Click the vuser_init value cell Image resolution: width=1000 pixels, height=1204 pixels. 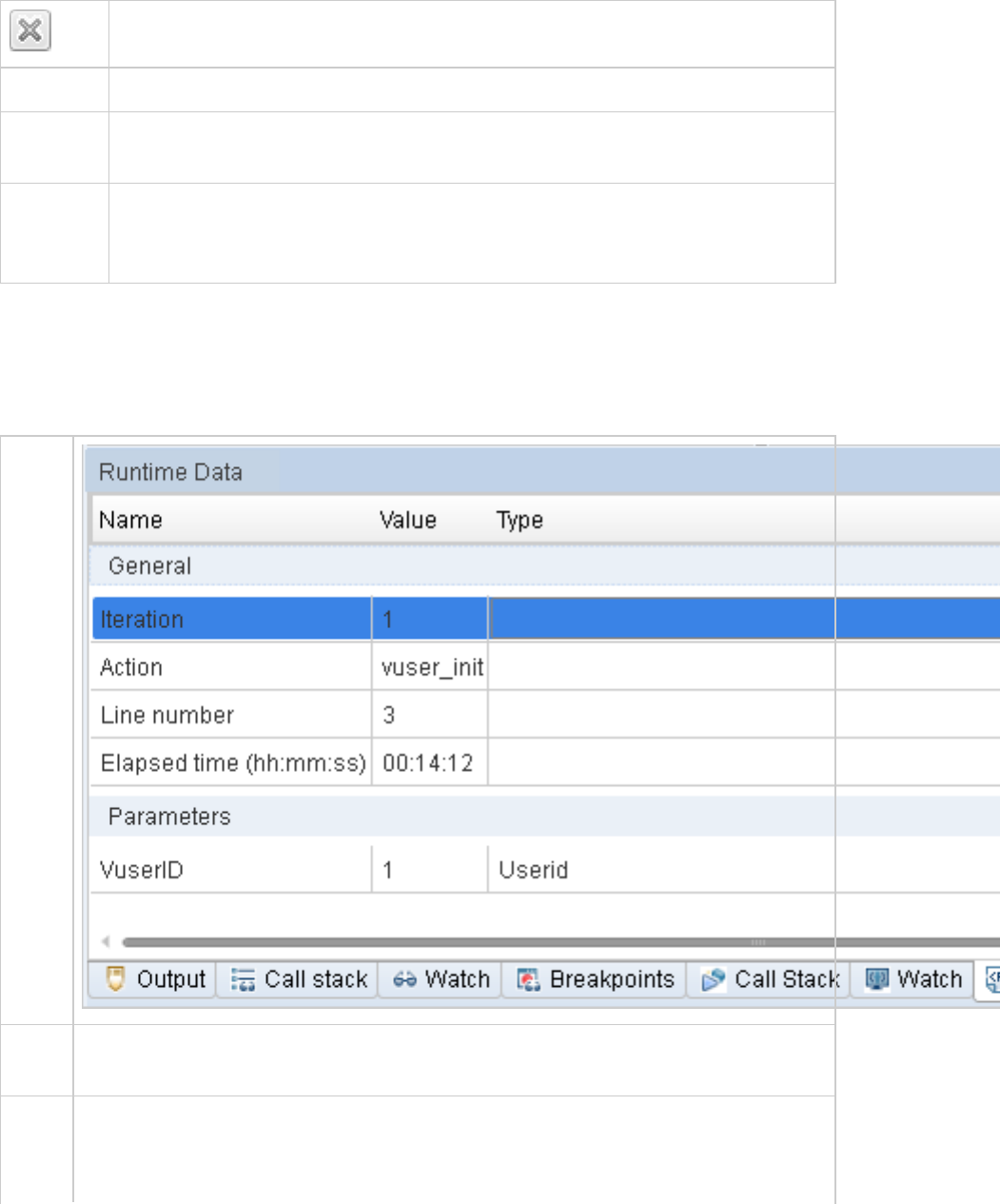pos(431,667)
